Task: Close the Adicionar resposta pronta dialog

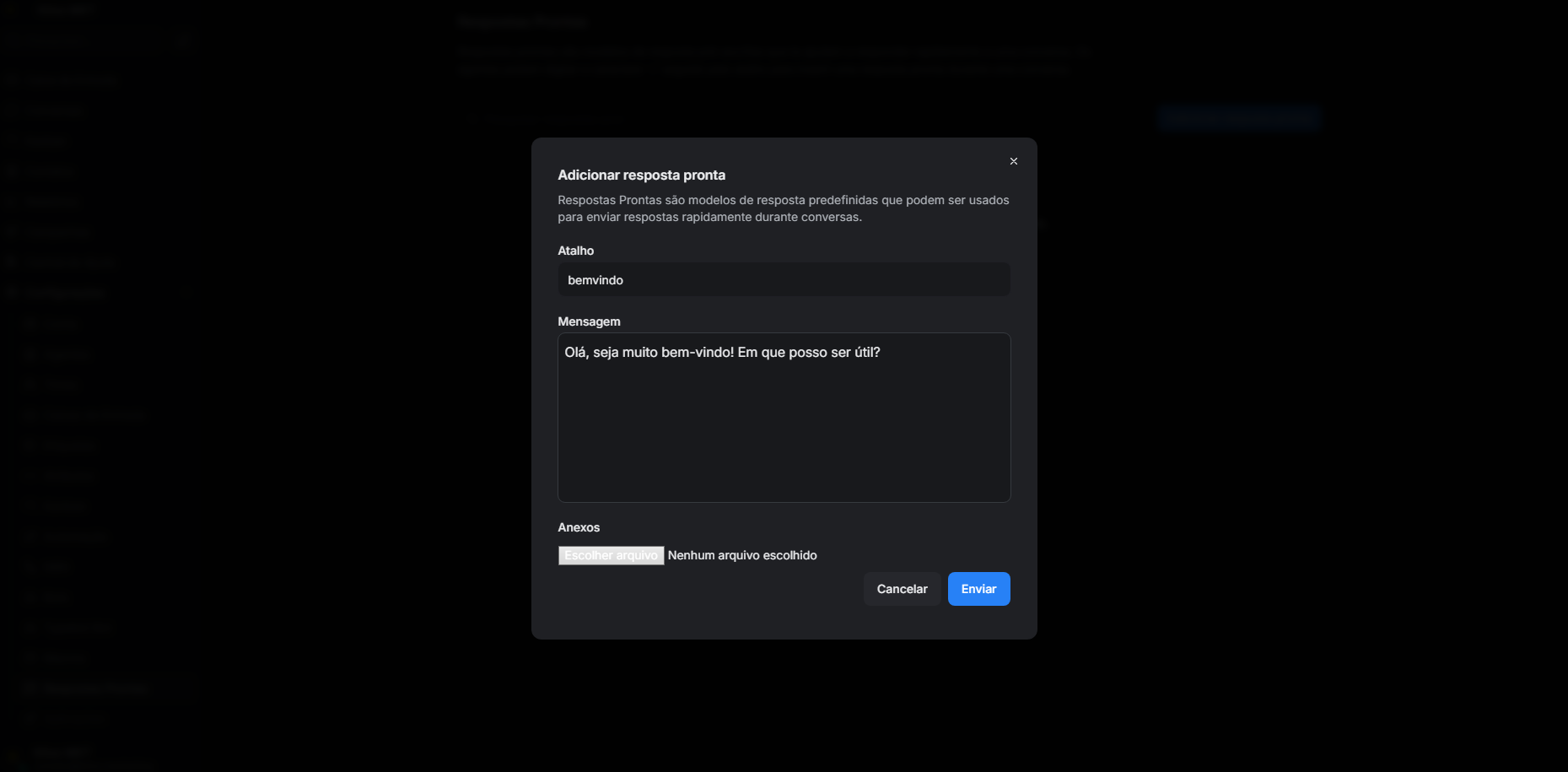Action: click(x=1014, y=161)
